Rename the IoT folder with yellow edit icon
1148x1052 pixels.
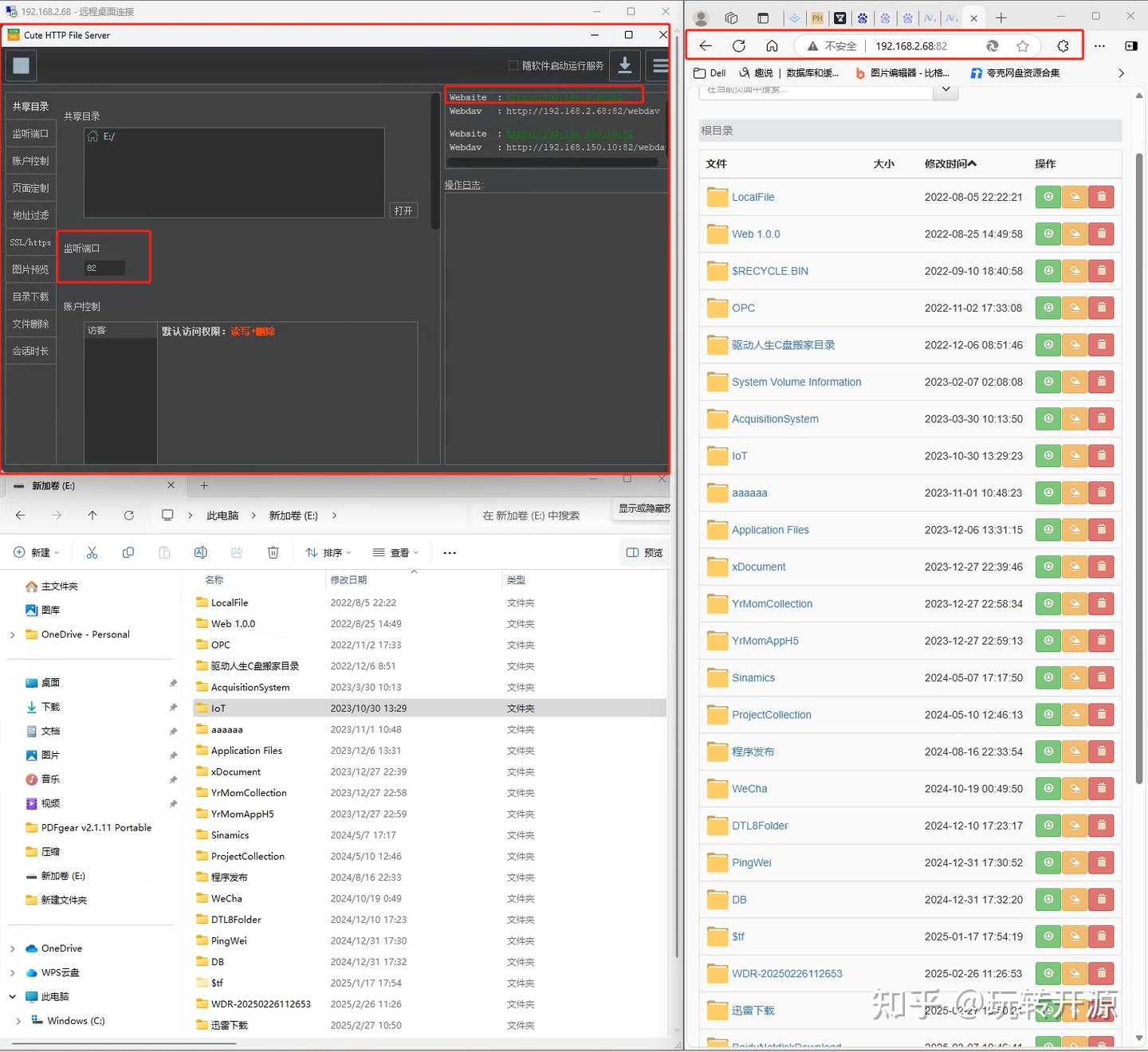1074,455
